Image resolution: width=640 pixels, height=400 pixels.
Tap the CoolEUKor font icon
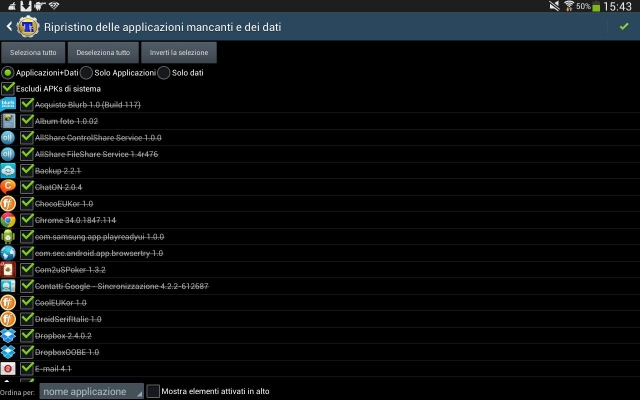tap(8, 302)
